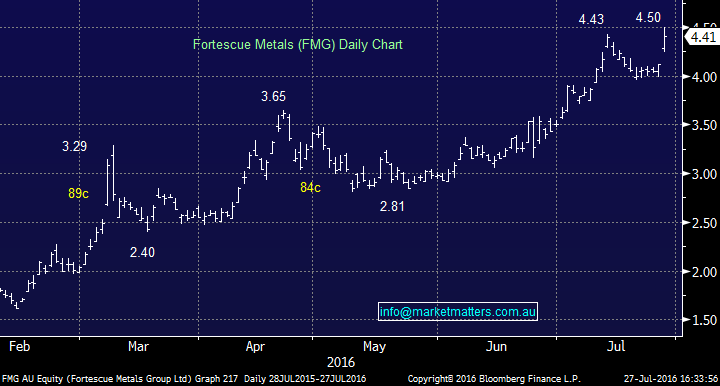Viewport: 720px width, 386px height.
Task: Select the 4.41 current price tag
Action: point(703,37)
